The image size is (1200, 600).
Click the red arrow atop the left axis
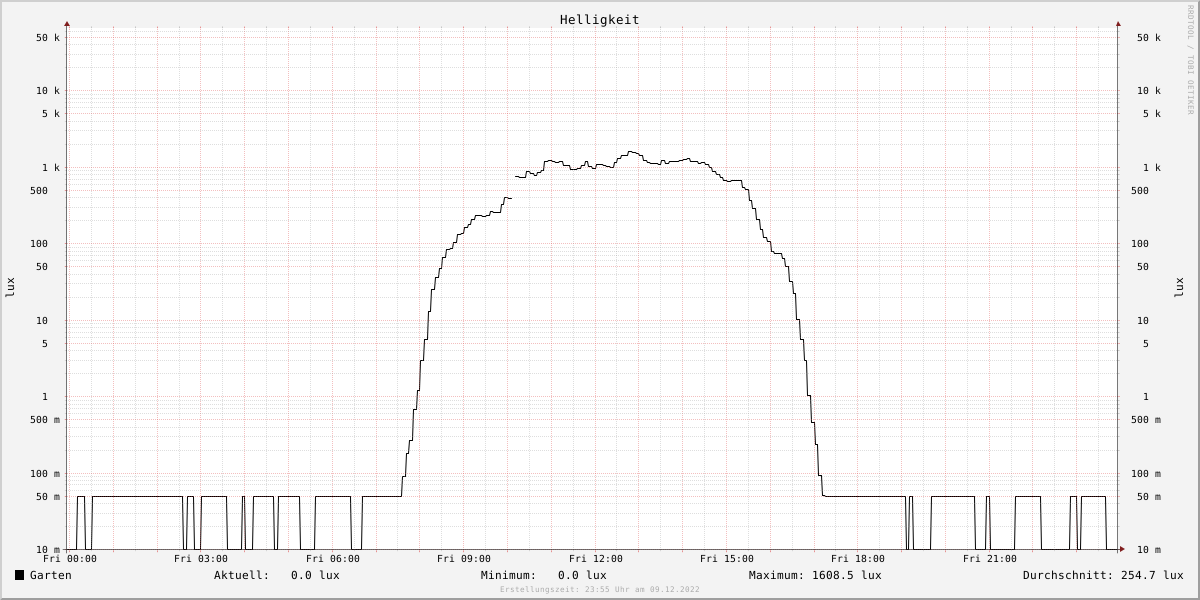point(67,23)
